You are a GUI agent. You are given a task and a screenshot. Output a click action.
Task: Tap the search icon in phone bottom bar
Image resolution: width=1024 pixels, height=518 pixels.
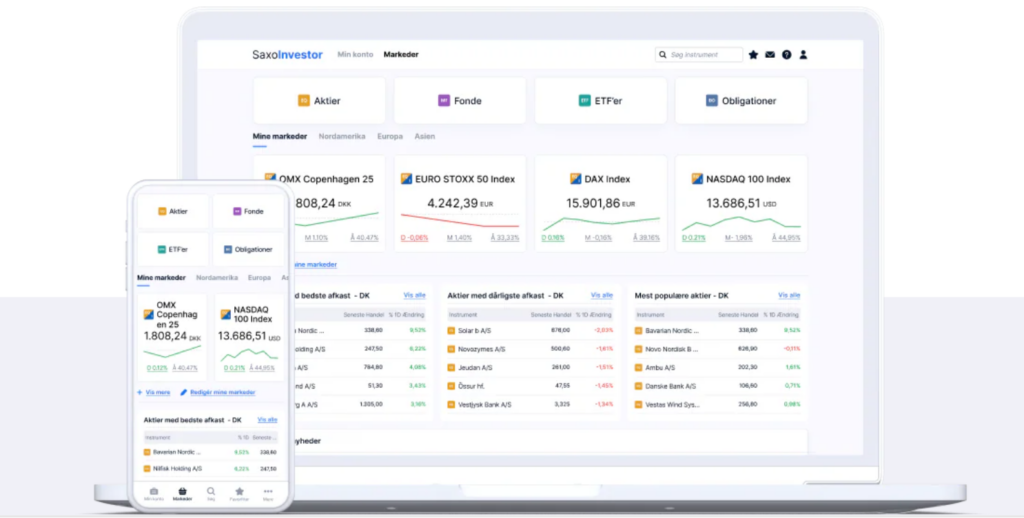[211, 493]
